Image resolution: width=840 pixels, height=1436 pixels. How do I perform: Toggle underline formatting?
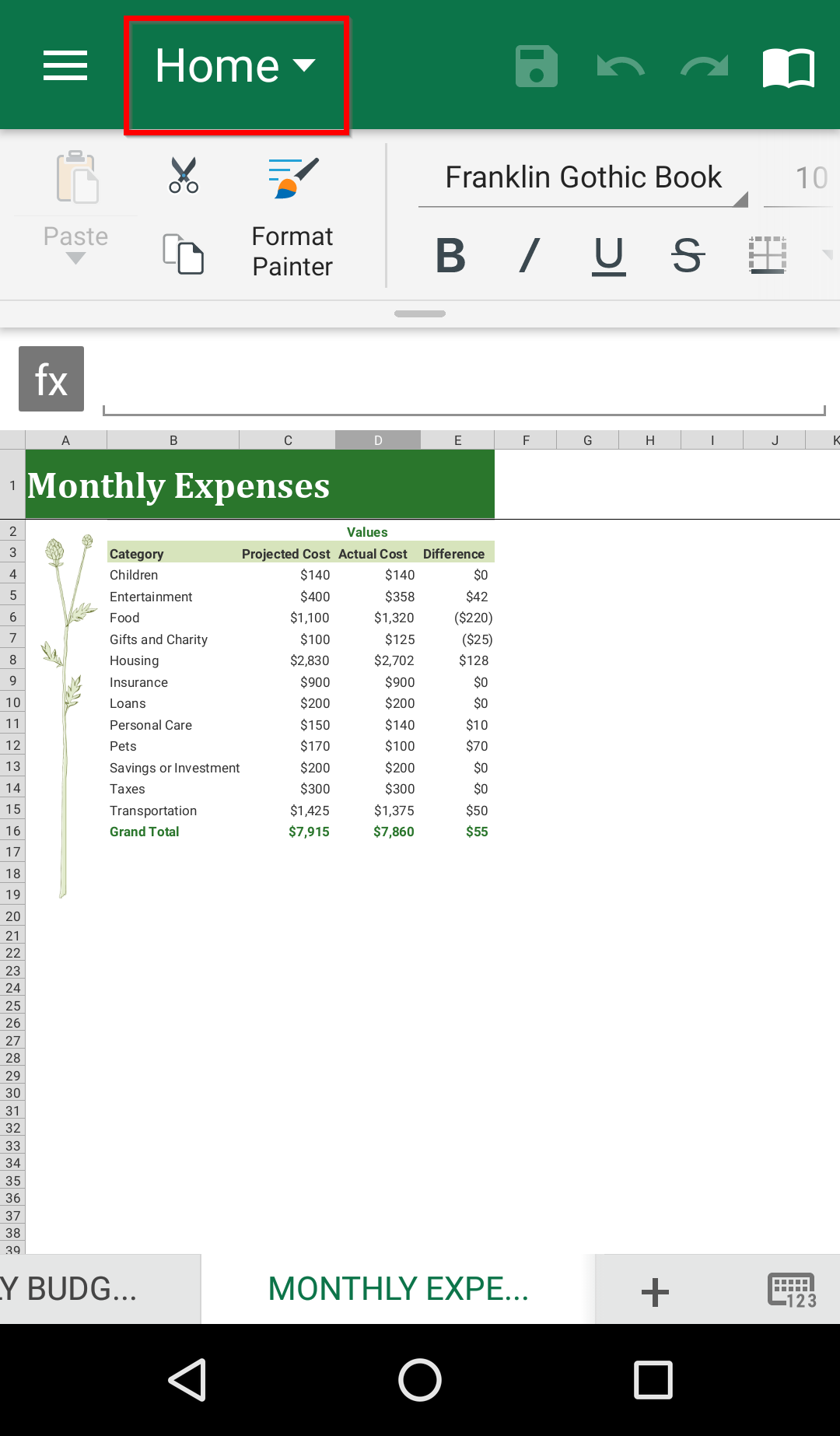pos(609,256)
